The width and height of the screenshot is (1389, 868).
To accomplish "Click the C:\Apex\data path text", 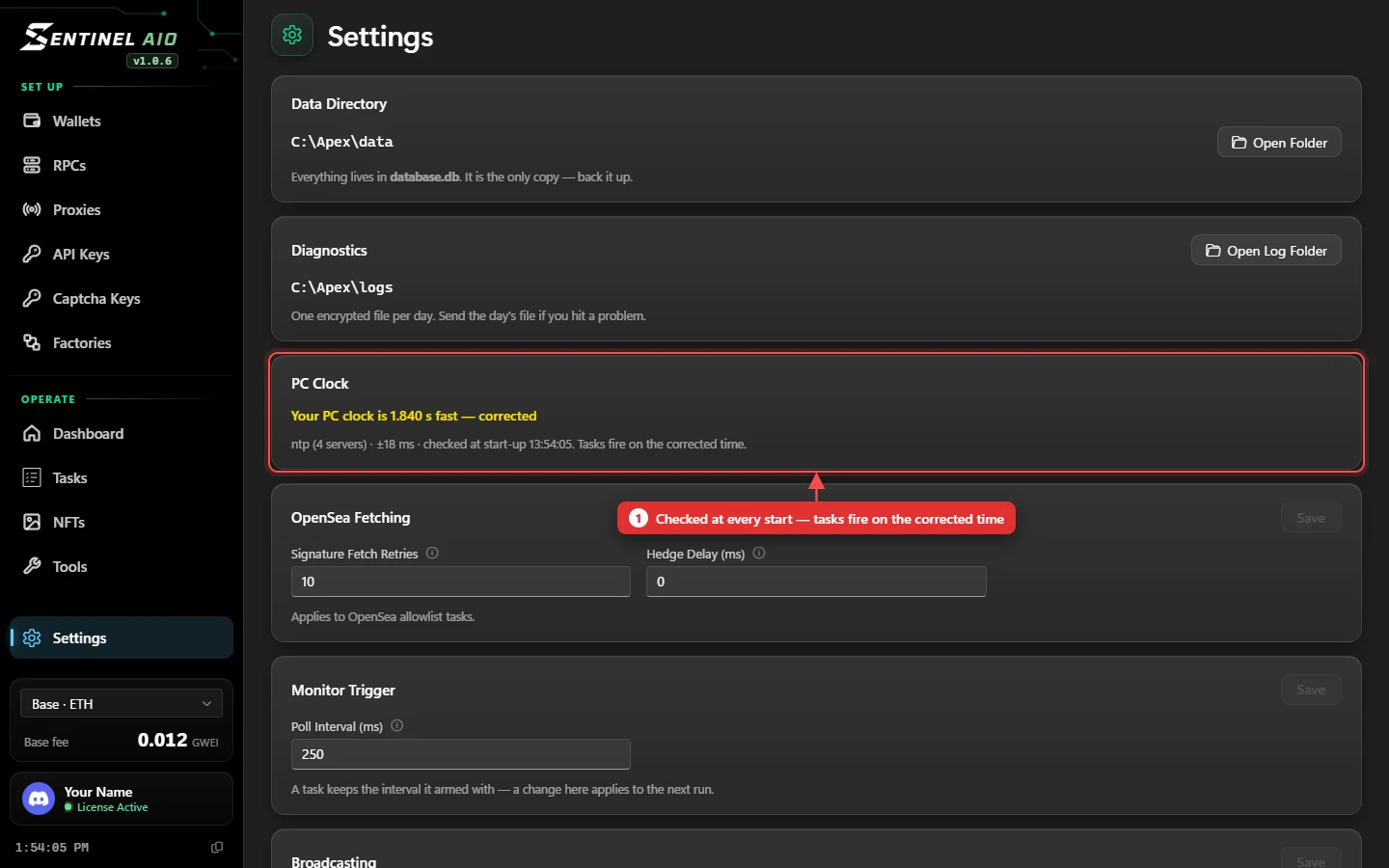I will pyautogui.click(x=342, y=142).
